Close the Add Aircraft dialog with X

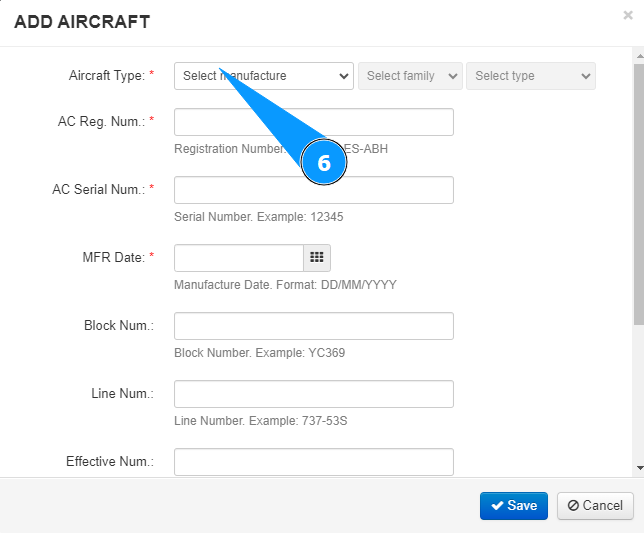tap(627, 16)
